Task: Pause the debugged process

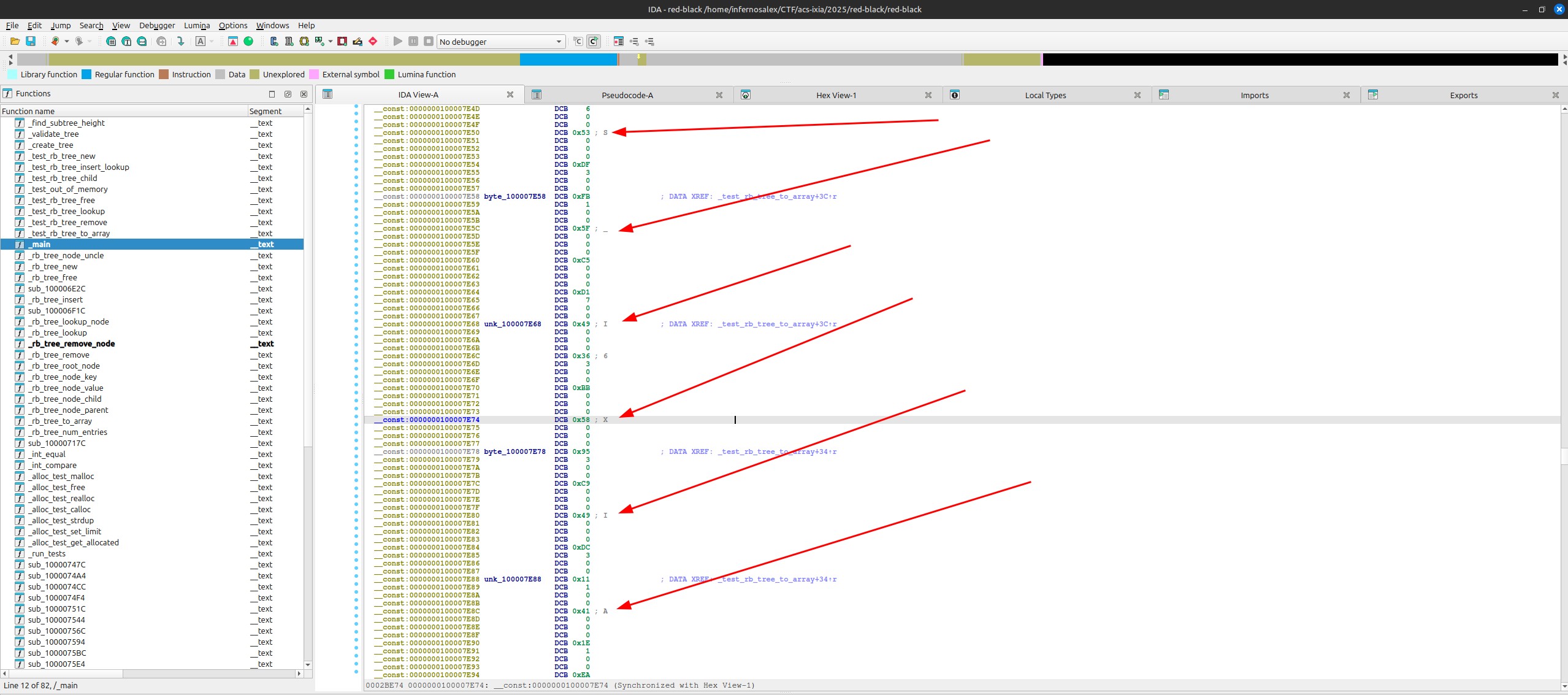Action: coord(413,41)
